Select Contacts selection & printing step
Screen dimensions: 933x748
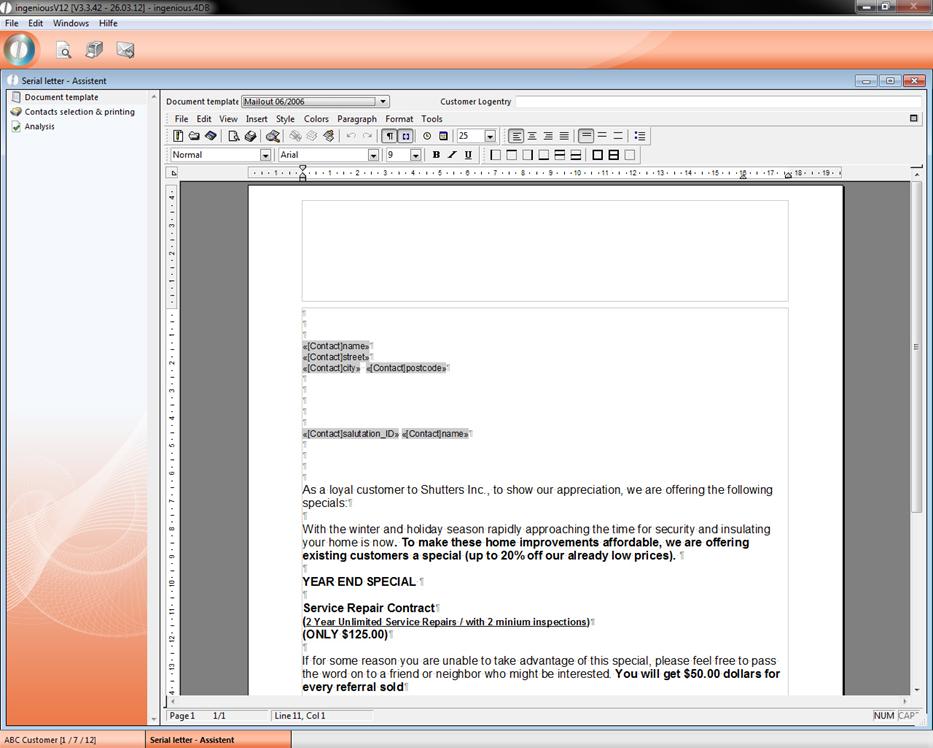(x=79, y=112)
